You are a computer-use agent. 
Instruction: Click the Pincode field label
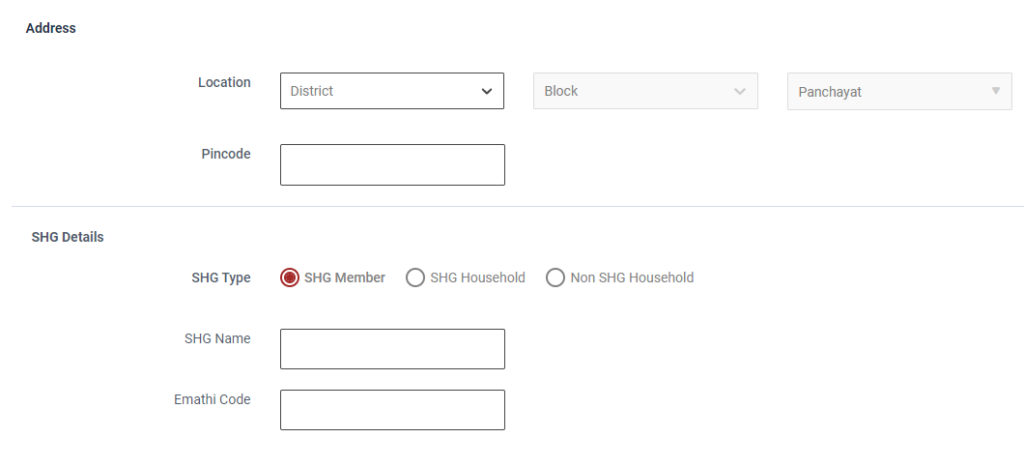[x=226, y=154]
